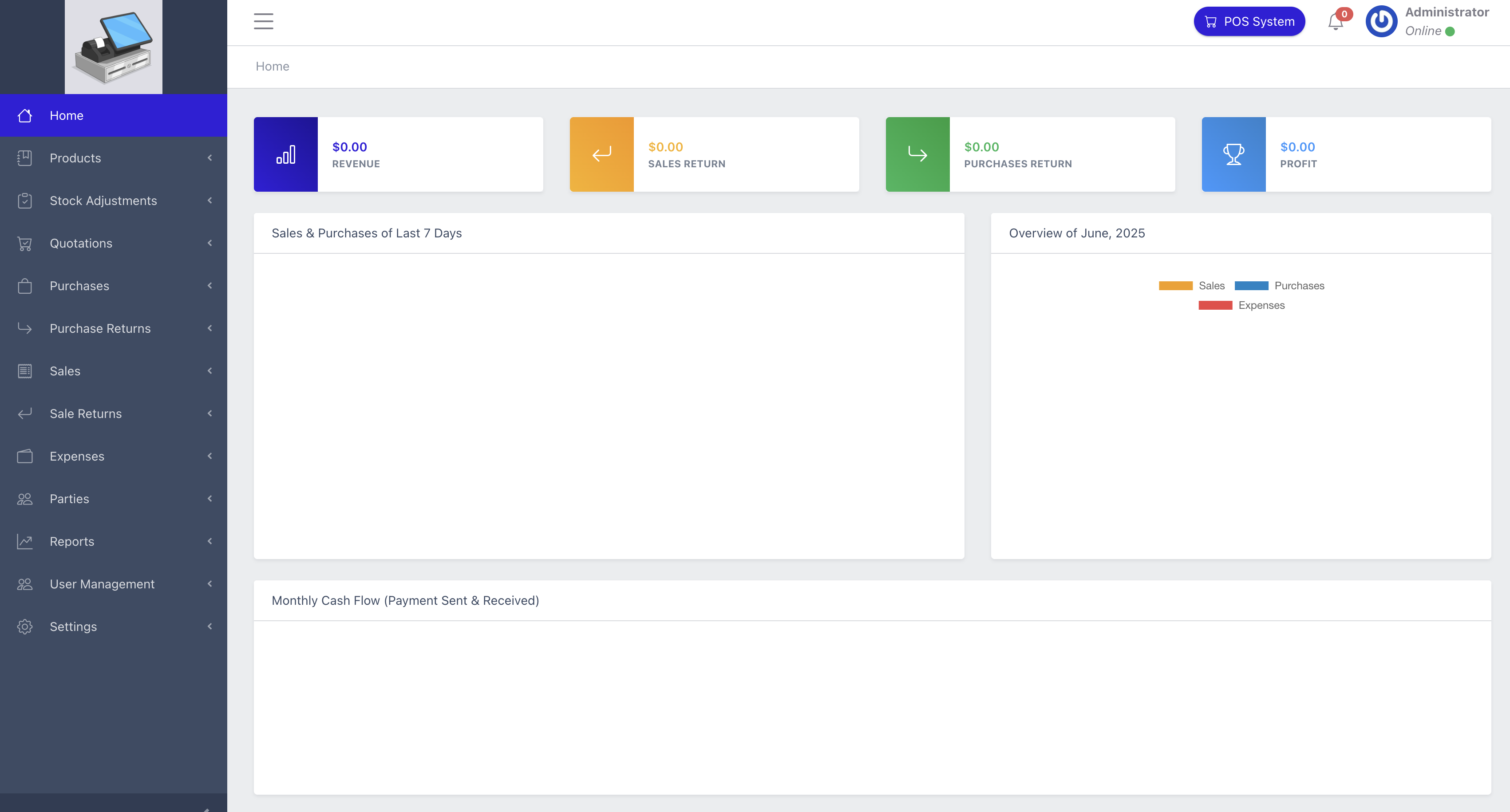Open the notifications bell
The image size is (1510, 812).
point(1335,22)
